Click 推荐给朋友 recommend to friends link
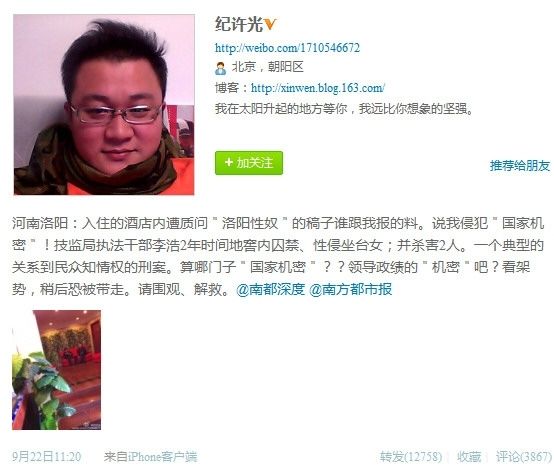The image size is (554, 473). (520, 165)
